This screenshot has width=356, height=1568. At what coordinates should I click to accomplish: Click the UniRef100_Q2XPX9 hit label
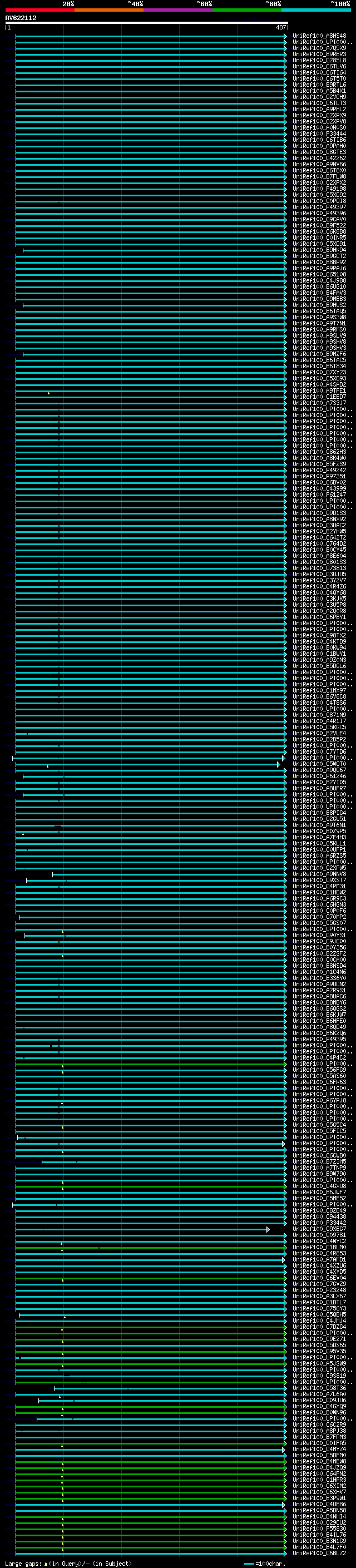pos(319,115)
